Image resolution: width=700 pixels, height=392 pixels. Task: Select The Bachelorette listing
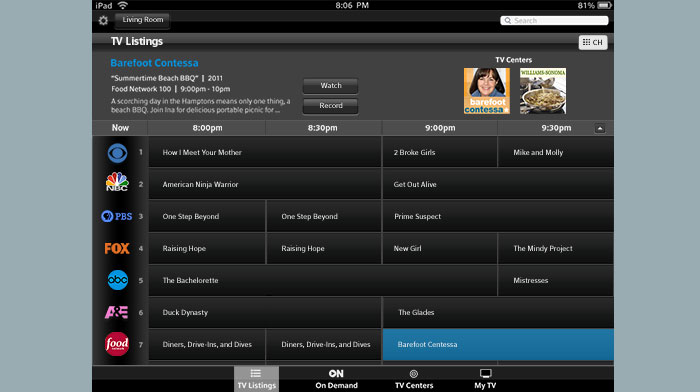pyautogui.click(x=323, y=280)
